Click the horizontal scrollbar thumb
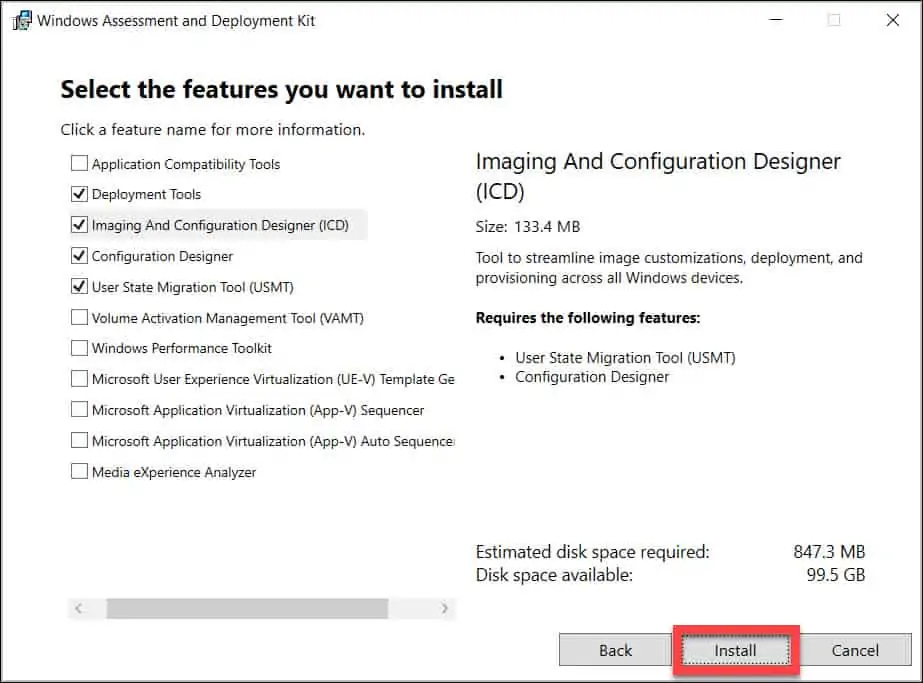 (x=247, y=608)
